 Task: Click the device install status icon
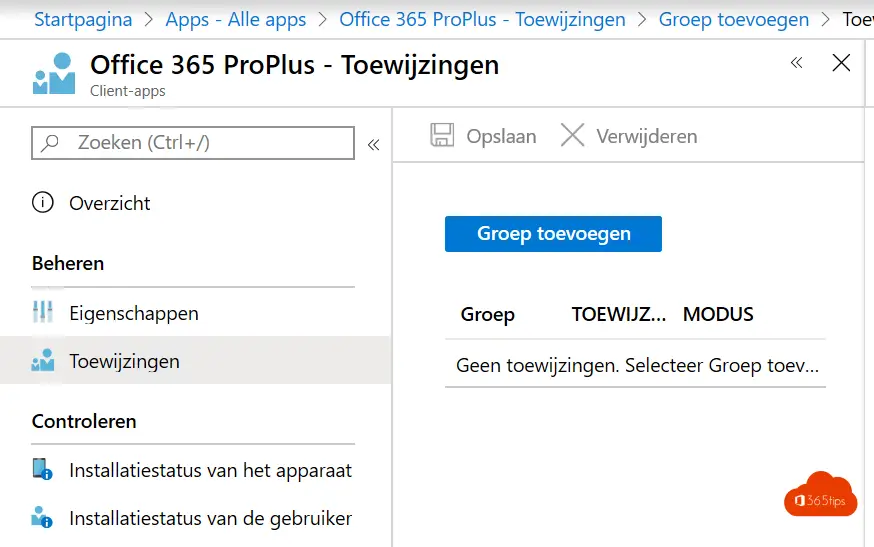(42, 469)
